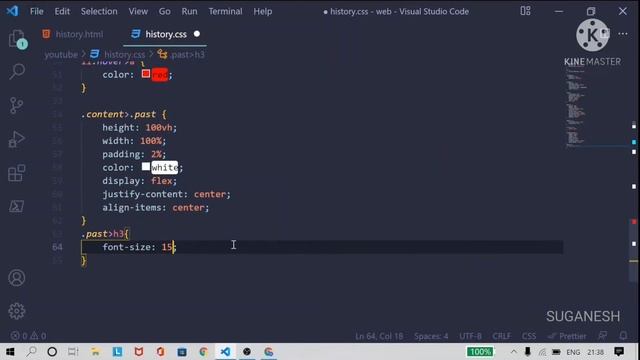Switch to the history.css tab
This screenshot has height=360, width=640.
pyautogui.click(x=165, y=34)
